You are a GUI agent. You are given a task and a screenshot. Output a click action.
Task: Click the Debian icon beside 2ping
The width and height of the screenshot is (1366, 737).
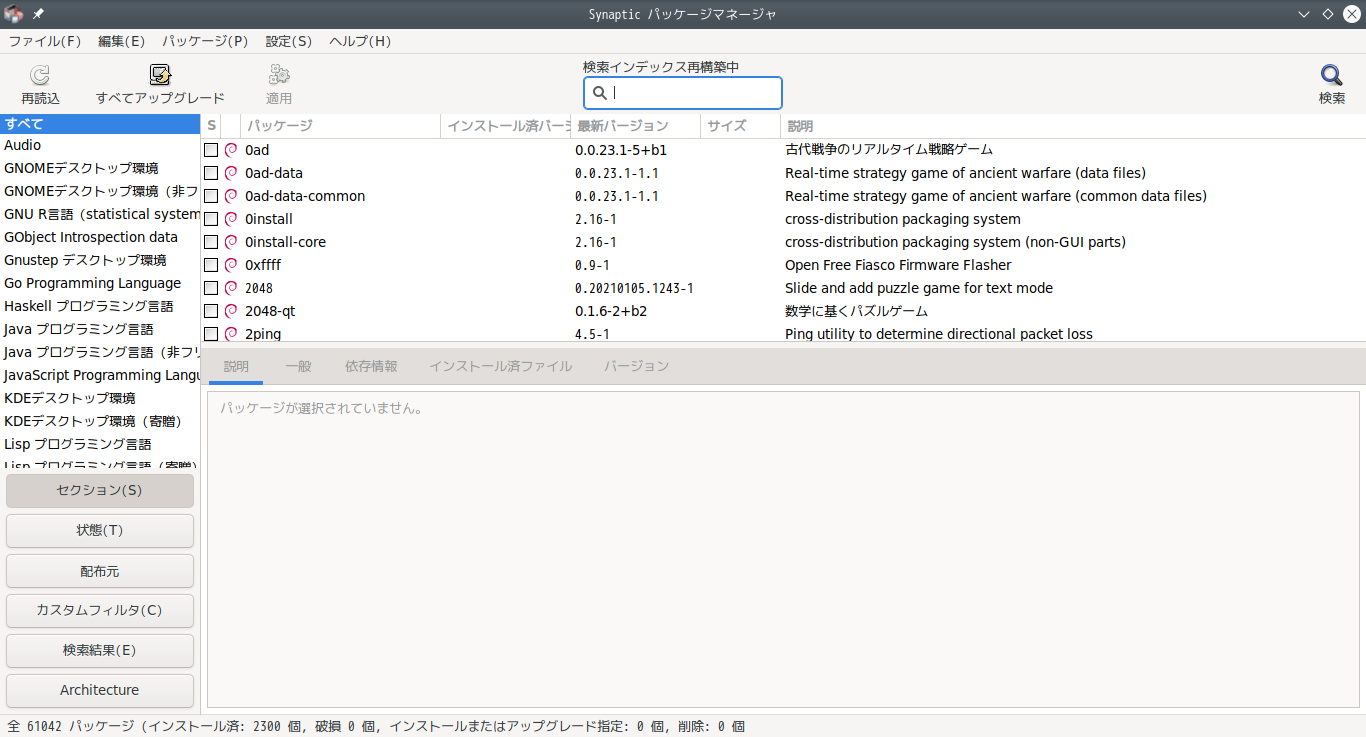click(231, 334)
